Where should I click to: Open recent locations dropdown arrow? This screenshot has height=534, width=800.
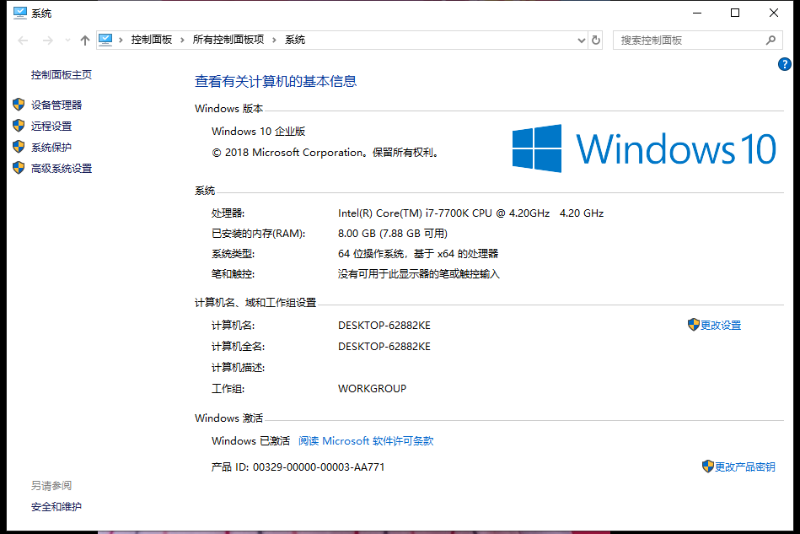click(67, 40)
